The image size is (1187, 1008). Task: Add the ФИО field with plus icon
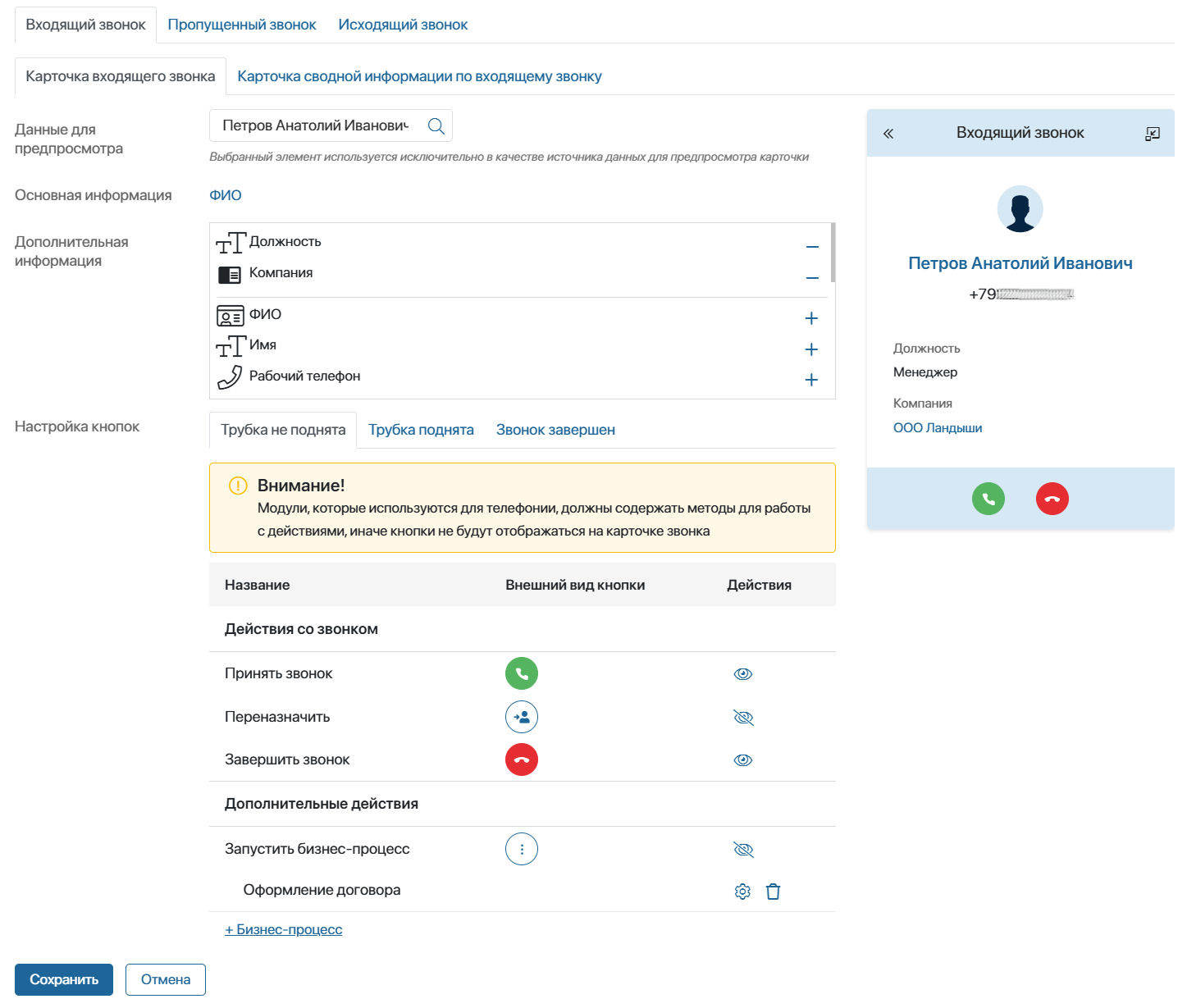pos(811,318)
